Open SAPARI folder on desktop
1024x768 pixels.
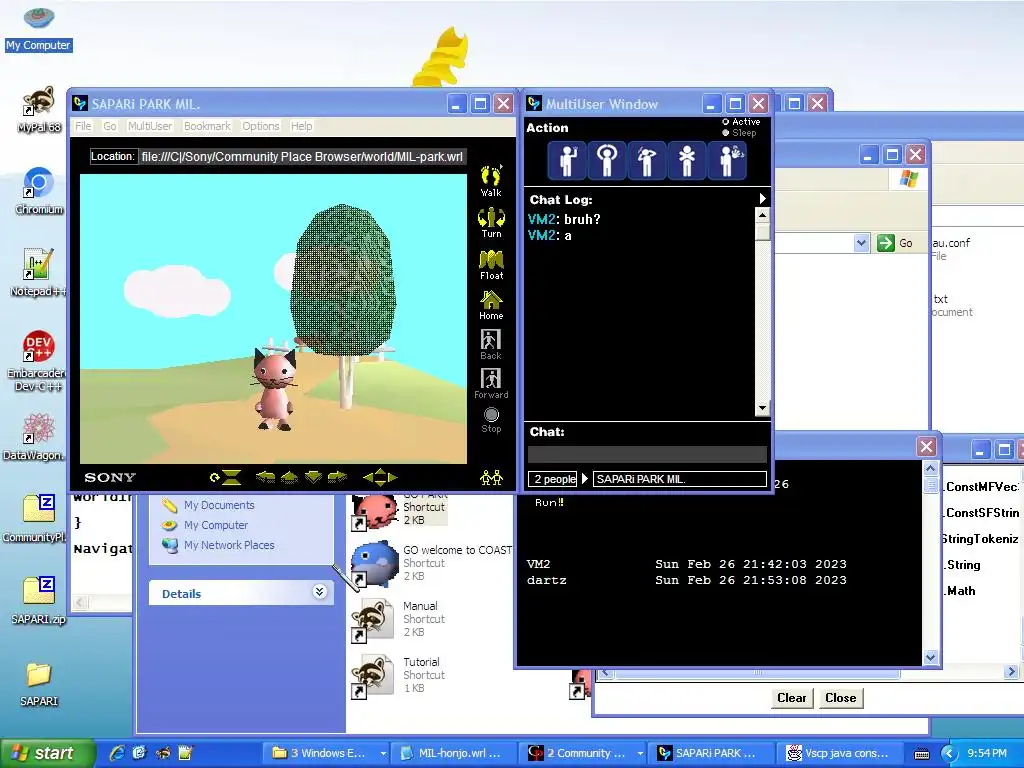click(x=39, y=684)
